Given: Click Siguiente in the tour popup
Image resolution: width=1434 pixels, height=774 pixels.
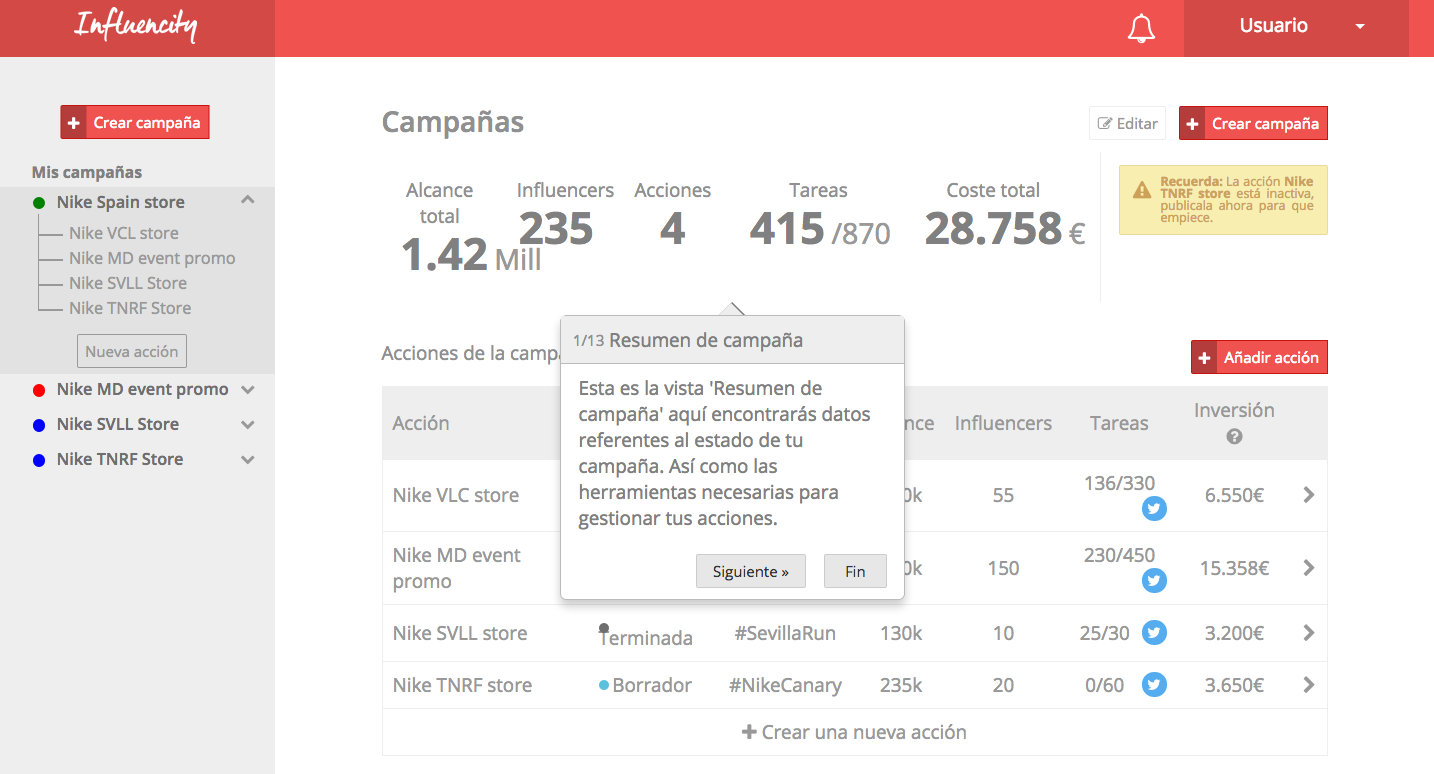Looking at the screenshot, I should point(750,571).
